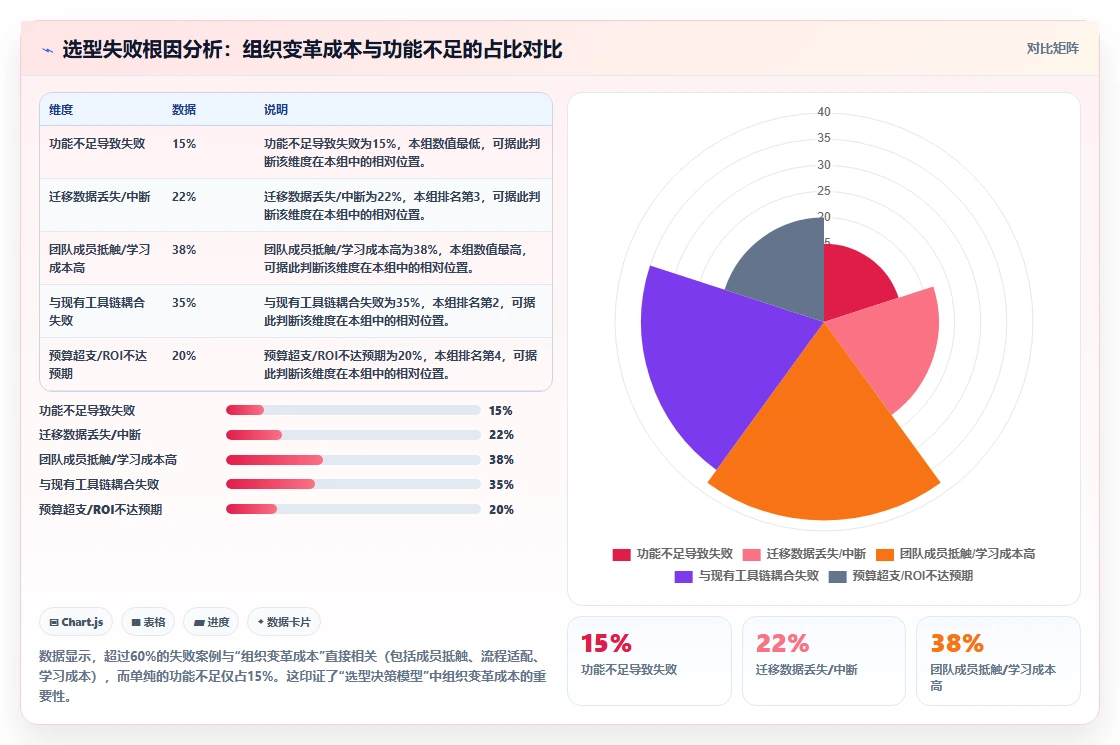Click the 数据 column header
Viewport: 1120px width, 745px height.
tap(184, 110)
